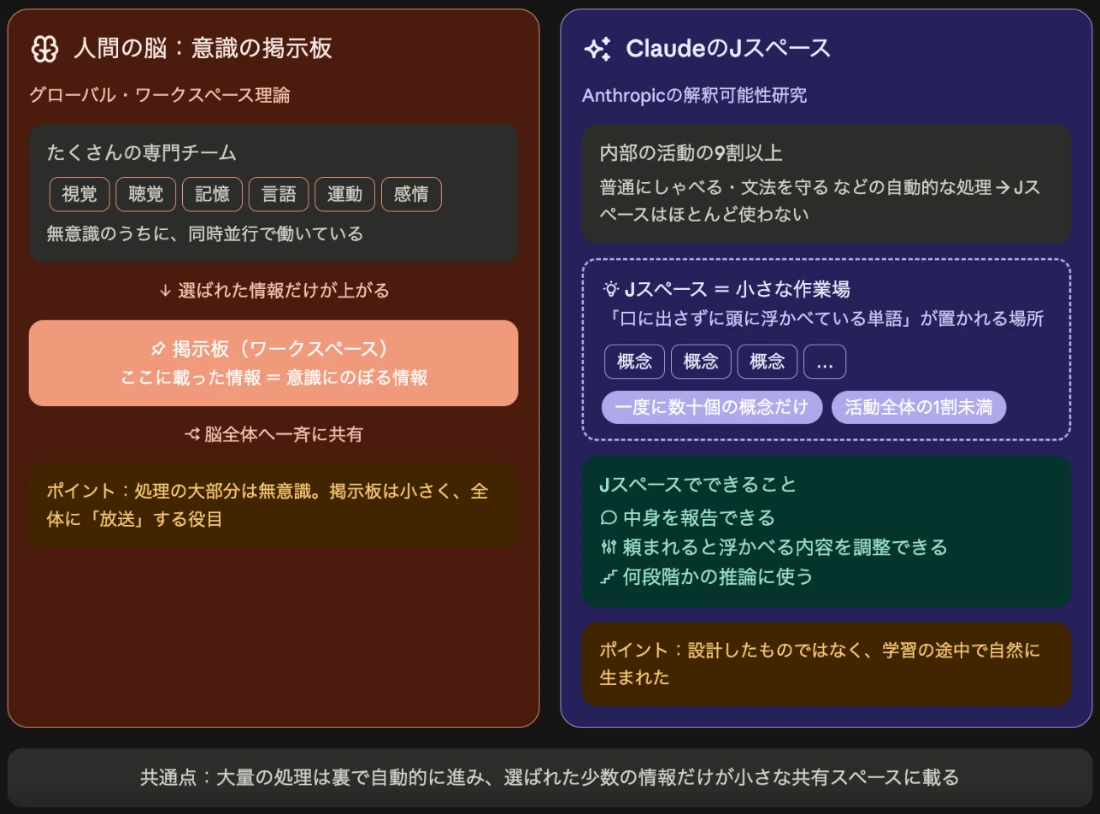Click the text 無意識のうちに、同時並行で働いている
The image size is (1100, 814).
click(205, 234)
